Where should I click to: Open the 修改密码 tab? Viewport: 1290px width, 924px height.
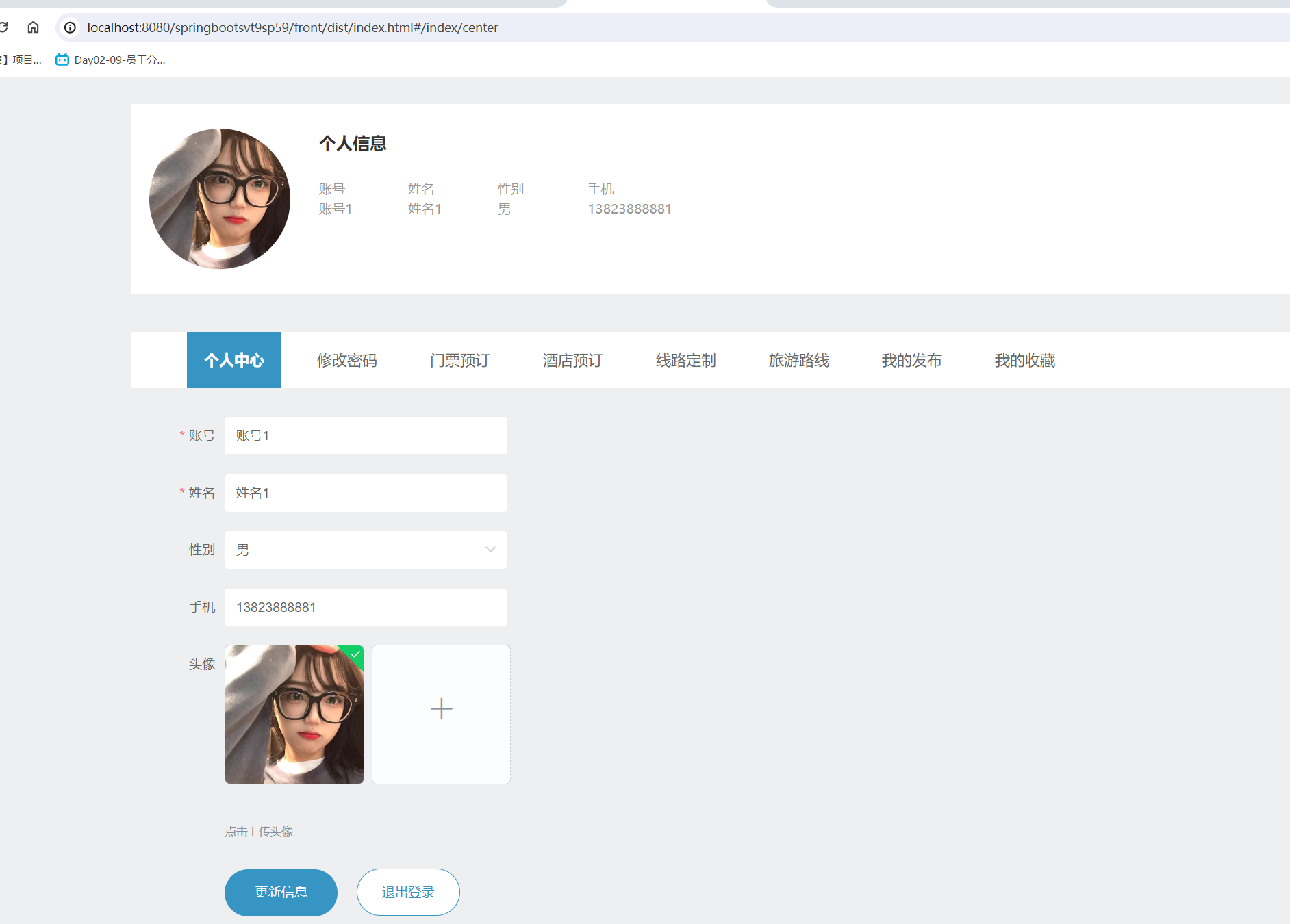click(347, 360)
